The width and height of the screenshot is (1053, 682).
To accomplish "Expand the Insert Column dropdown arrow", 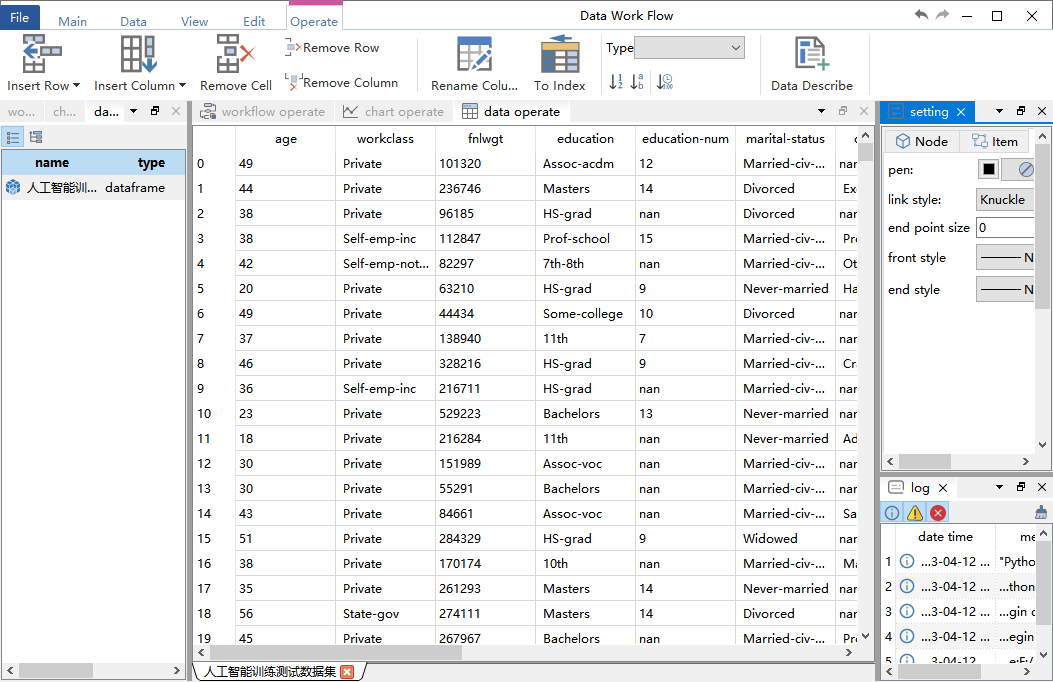I will (182, 85).
